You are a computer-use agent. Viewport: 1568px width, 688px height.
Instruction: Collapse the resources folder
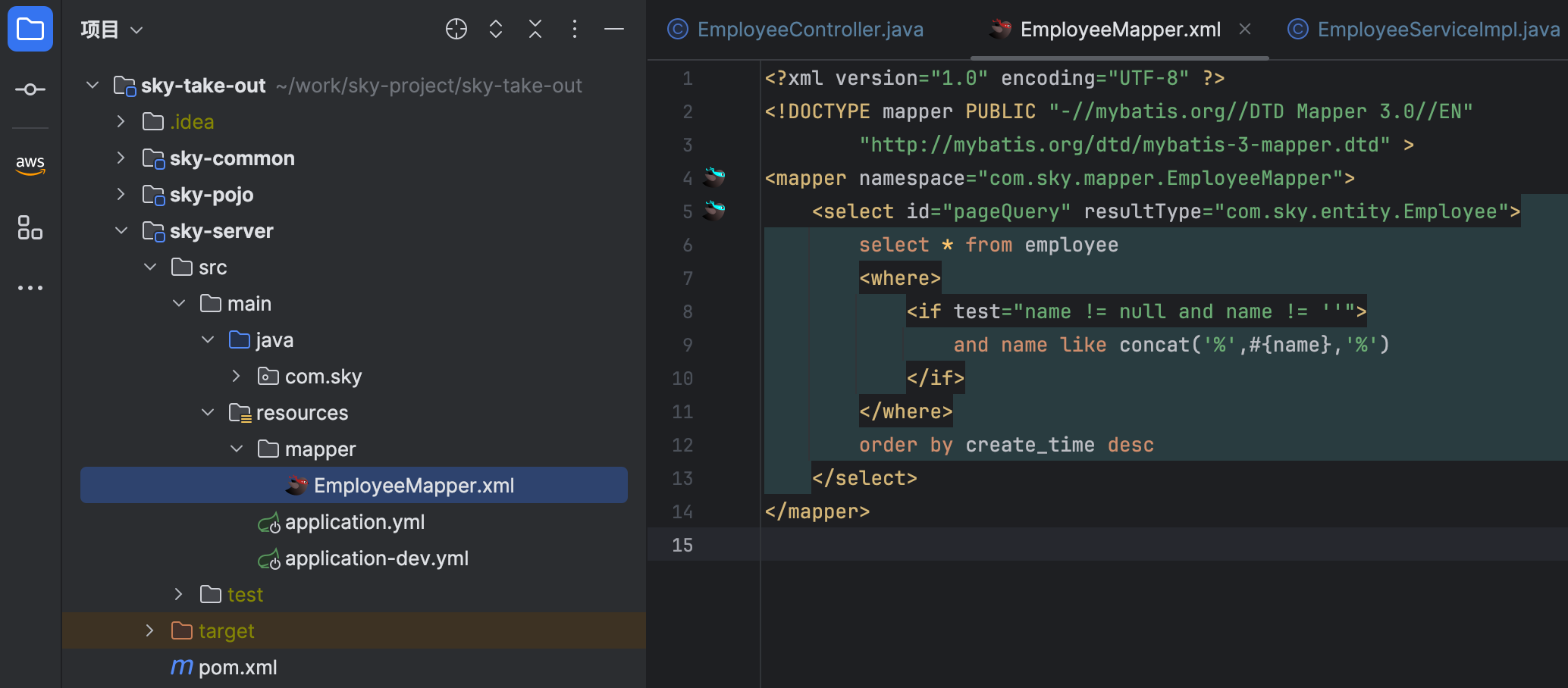point(208,412)
